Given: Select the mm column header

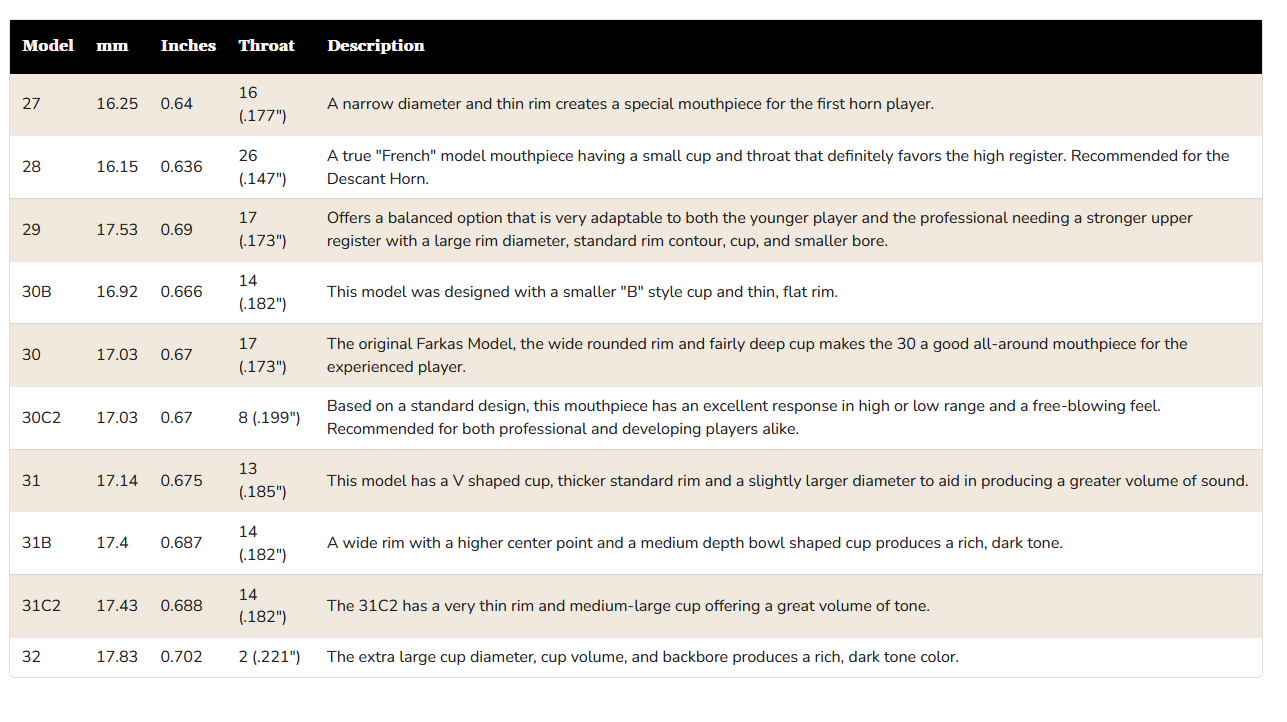Looking at the screenshot, I should pos(112,46).
